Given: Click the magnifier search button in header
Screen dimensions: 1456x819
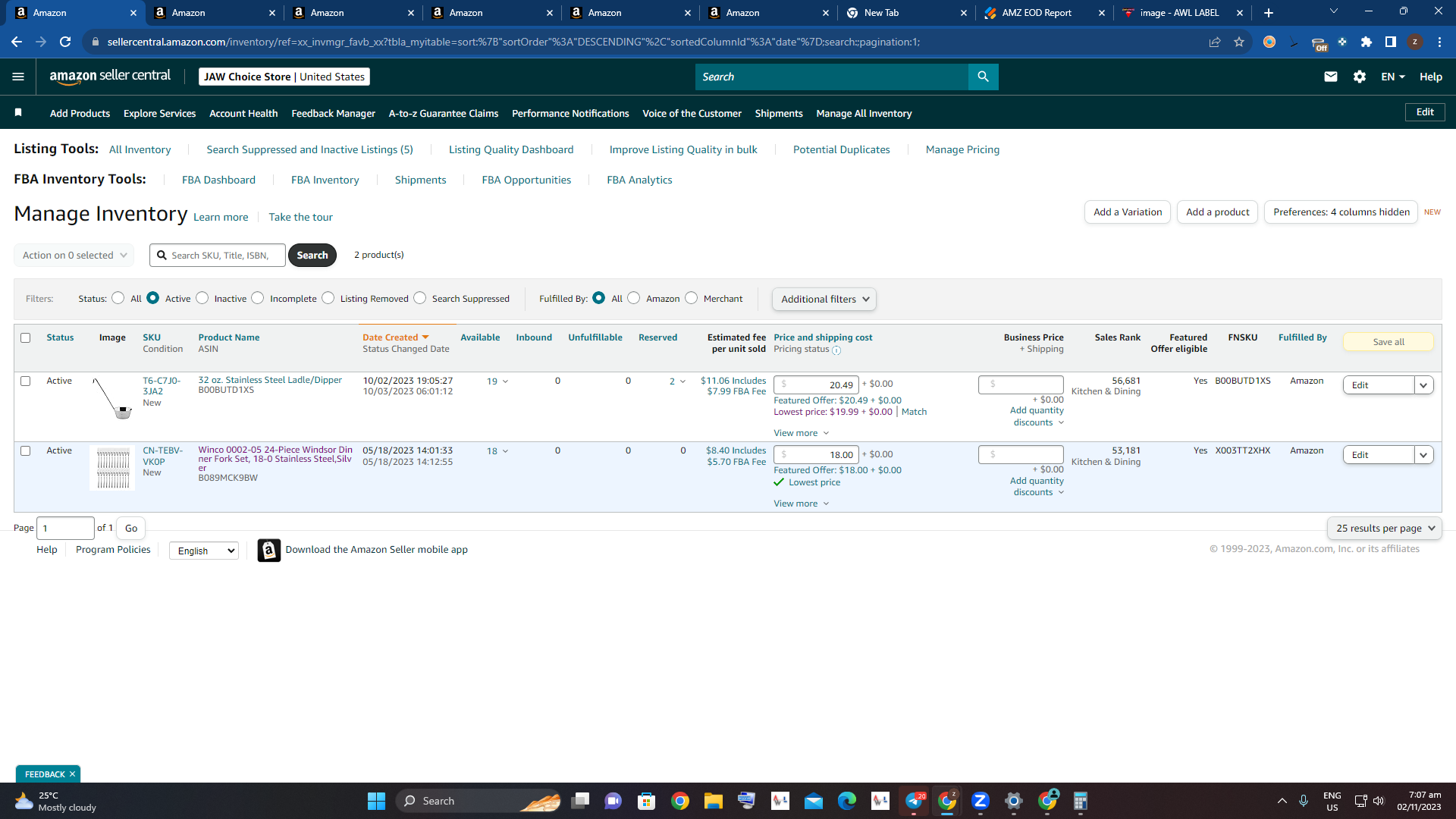Looking at the screenshot, I should click(x=983, y=77).
